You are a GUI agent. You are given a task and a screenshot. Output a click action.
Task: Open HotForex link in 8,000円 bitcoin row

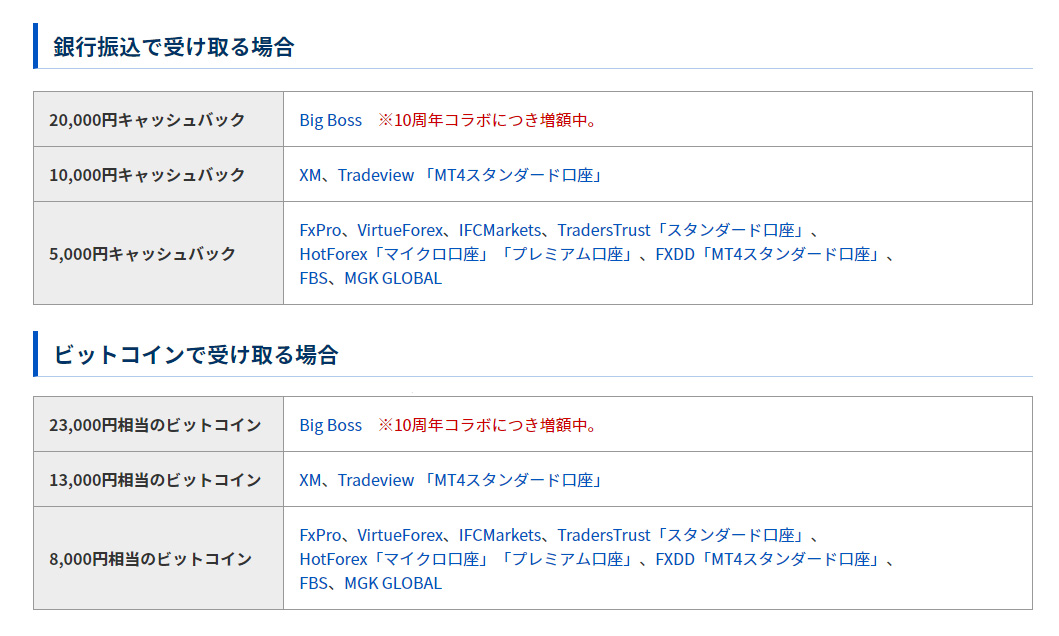336,559
